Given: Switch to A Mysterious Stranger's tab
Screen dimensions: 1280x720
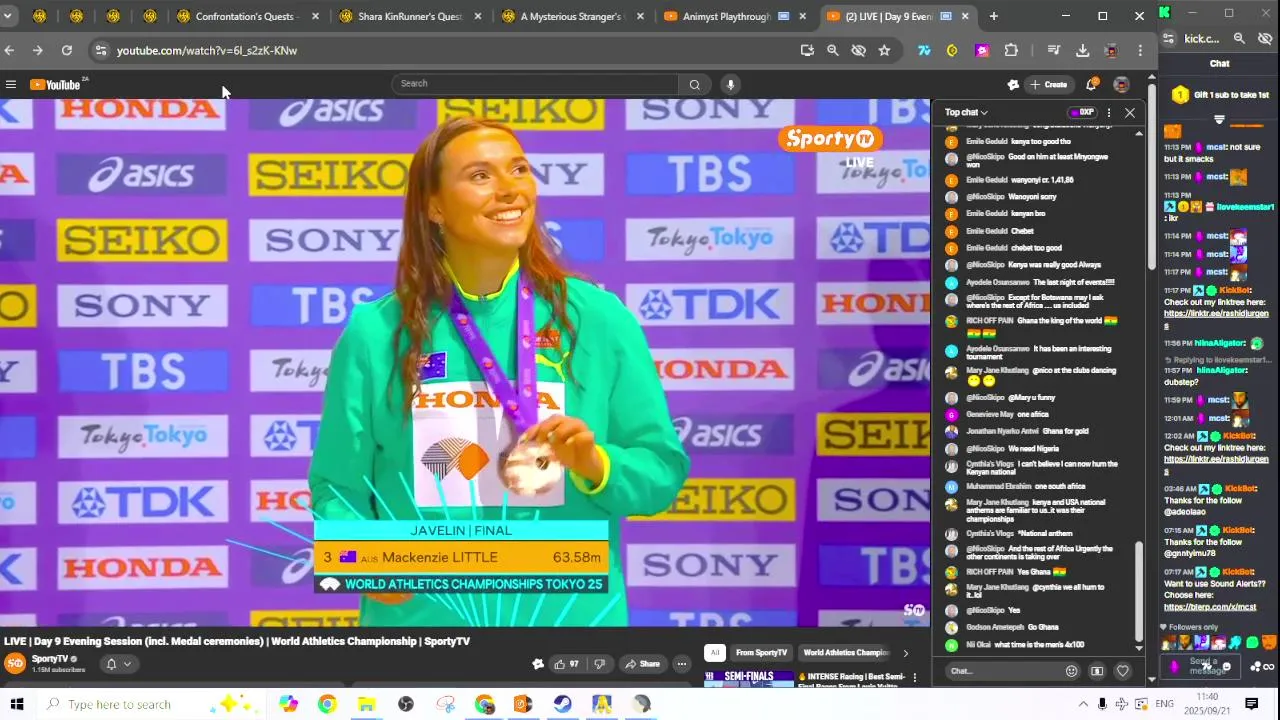Looking at the screenshot, I should tap(574, 16).
